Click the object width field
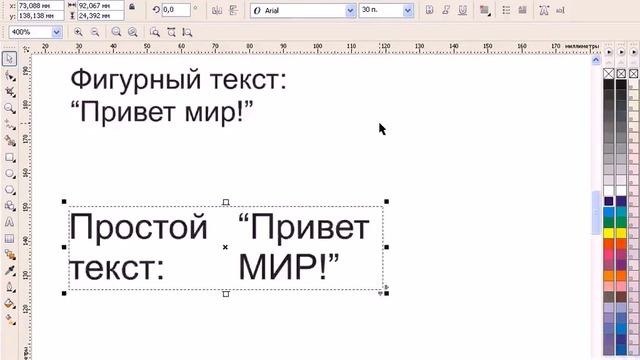 coord(100,6)
